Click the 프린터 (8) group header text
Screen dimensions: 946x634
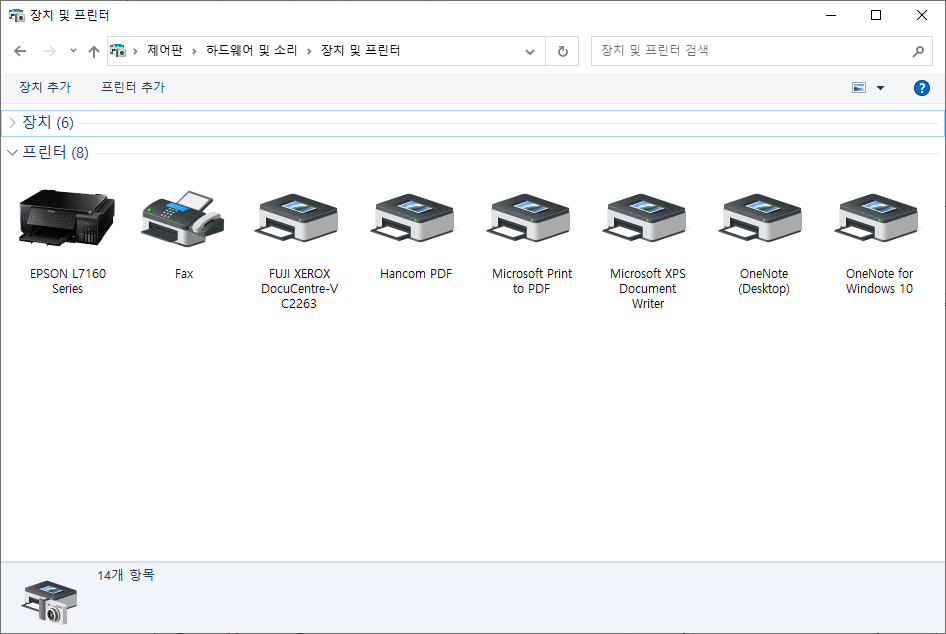point(56,152)
